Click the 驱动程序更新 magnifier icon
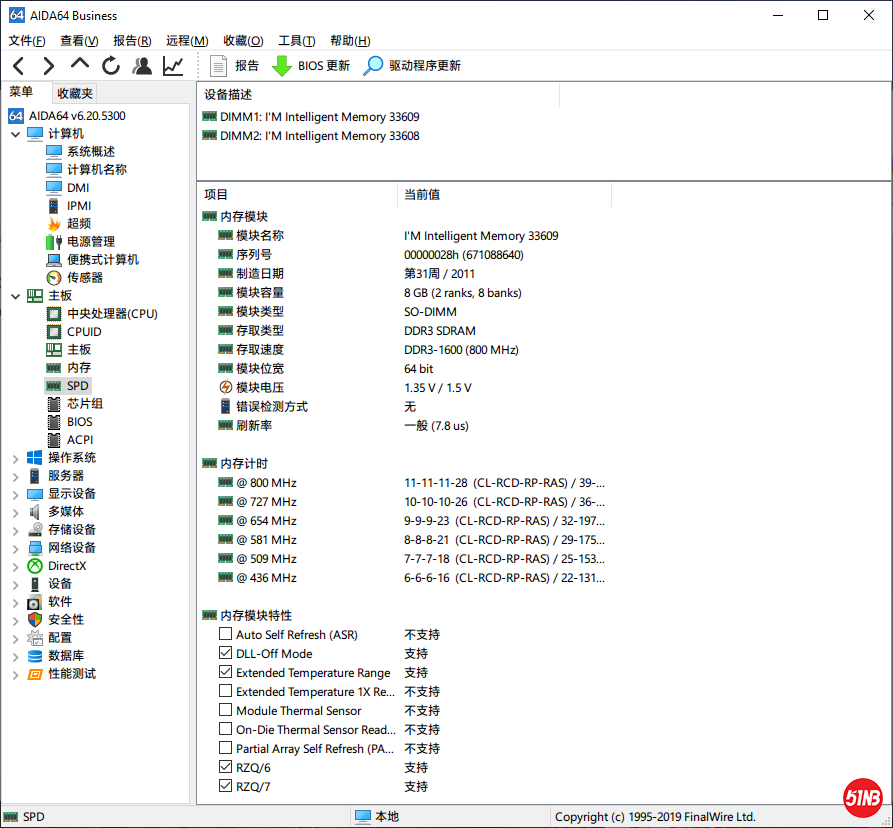Image resolution: width=893 pixels, height=828 pixels. point(373,66)
